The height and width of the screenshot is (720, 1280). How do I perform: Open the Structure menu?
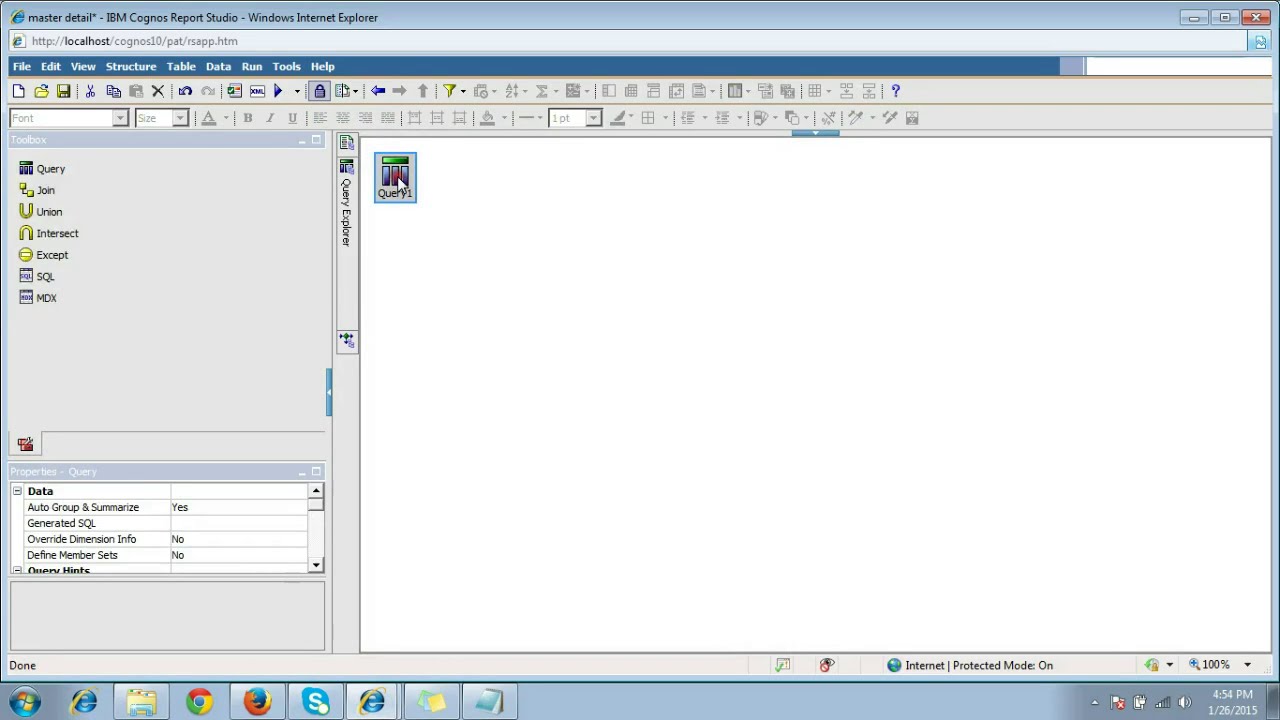131,66
